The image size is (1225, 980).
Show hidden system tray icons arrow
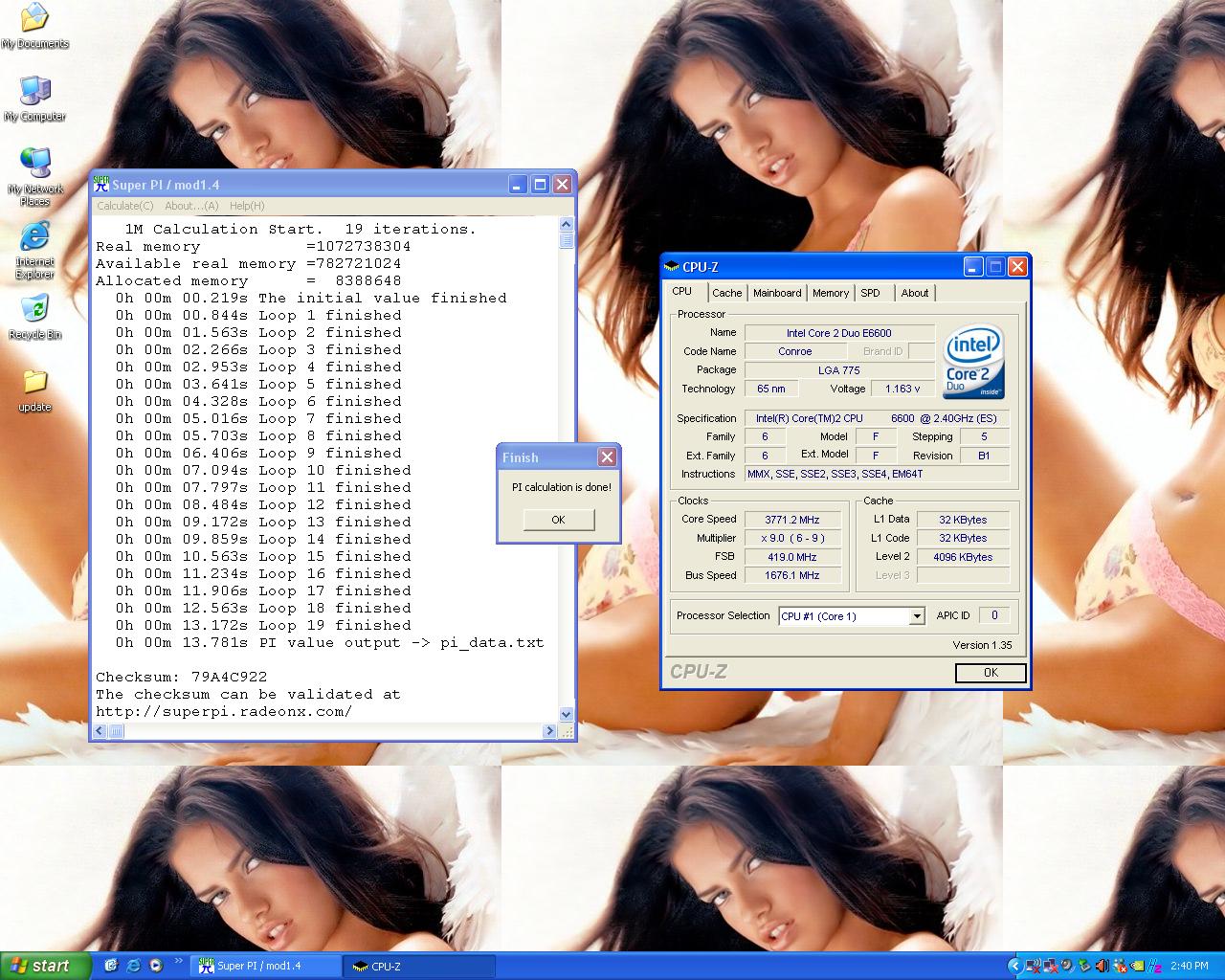(1015, 966)
